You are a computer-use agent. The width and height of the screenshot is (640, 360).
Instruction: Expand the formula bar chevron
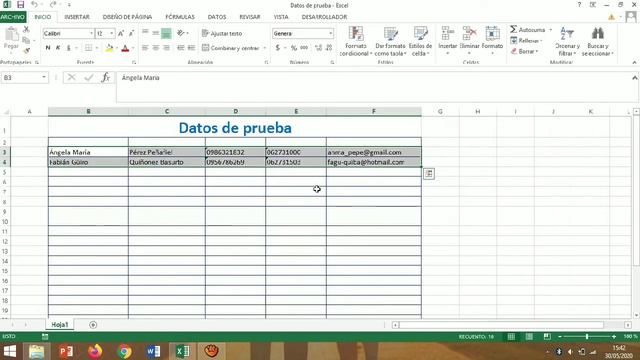pyautogui.click(x=635, y=78)
